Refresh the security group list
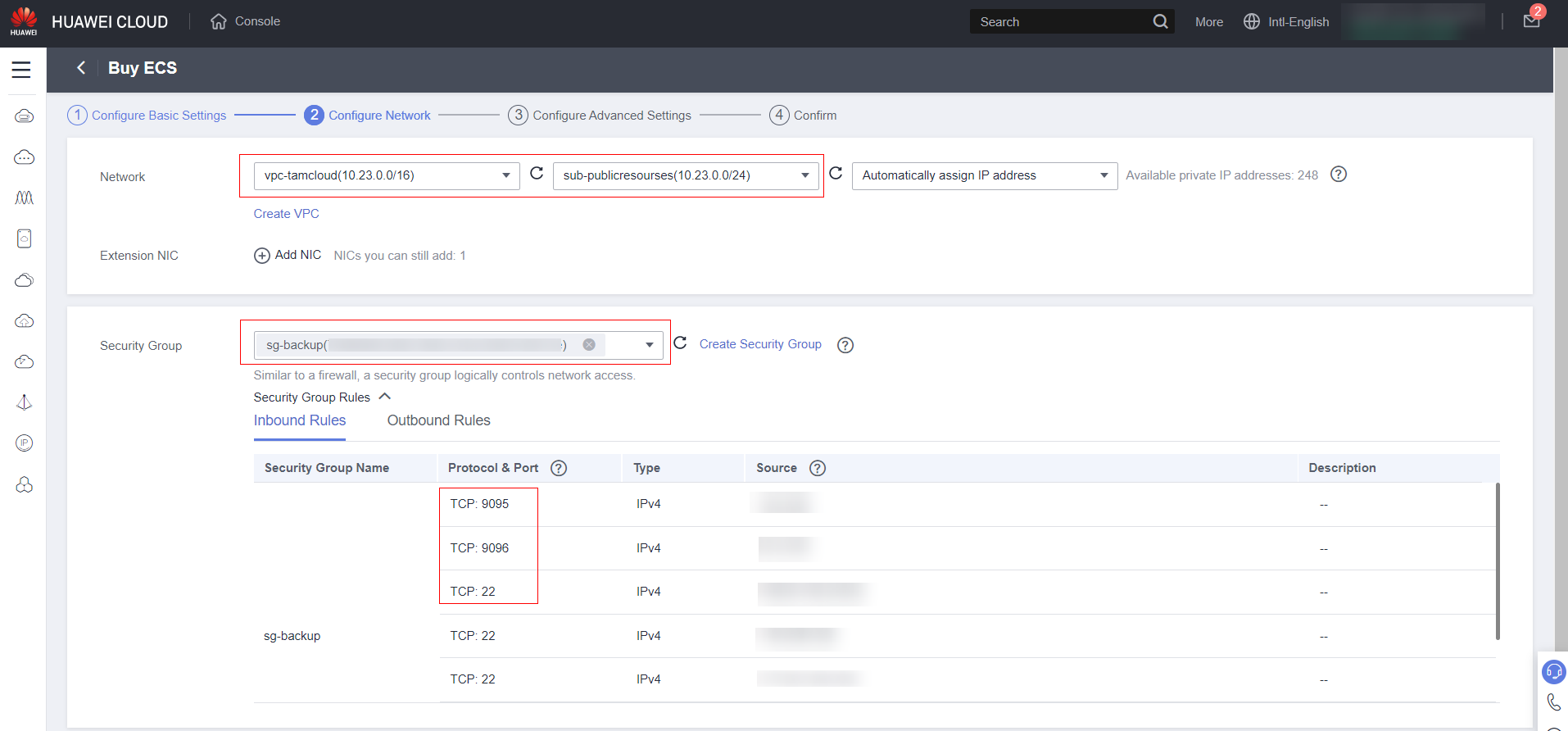The width and height of the screenshot is (1568, 731). point(680,343)
